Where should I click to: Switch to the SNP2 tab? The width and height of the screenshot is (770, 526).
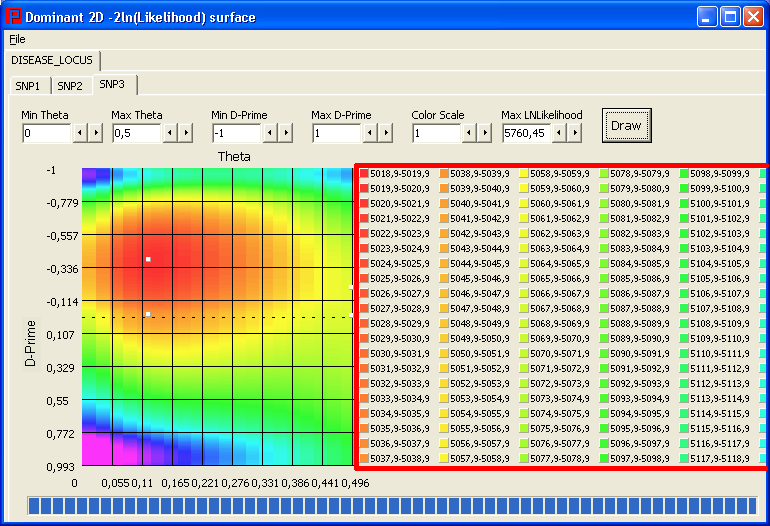point(70,86)
